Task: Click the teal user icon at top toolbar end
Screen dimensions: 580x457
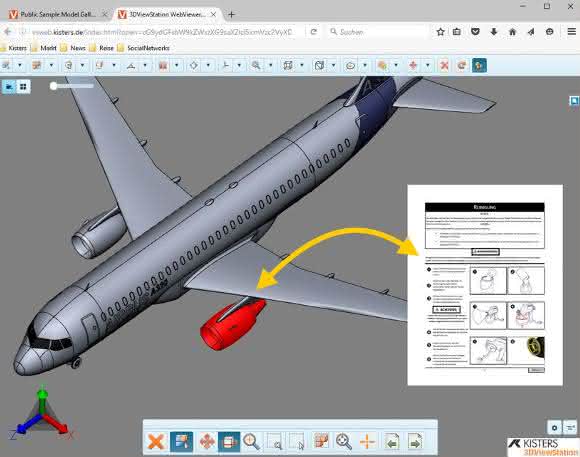Action: [x=479, y=65]
